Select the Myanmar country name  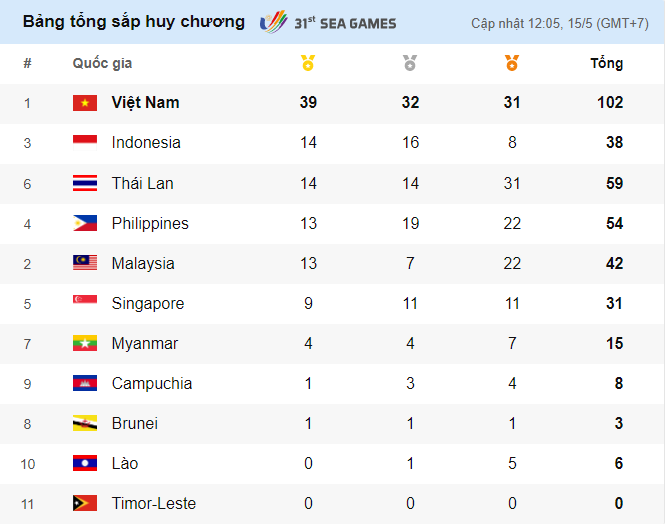145,343
